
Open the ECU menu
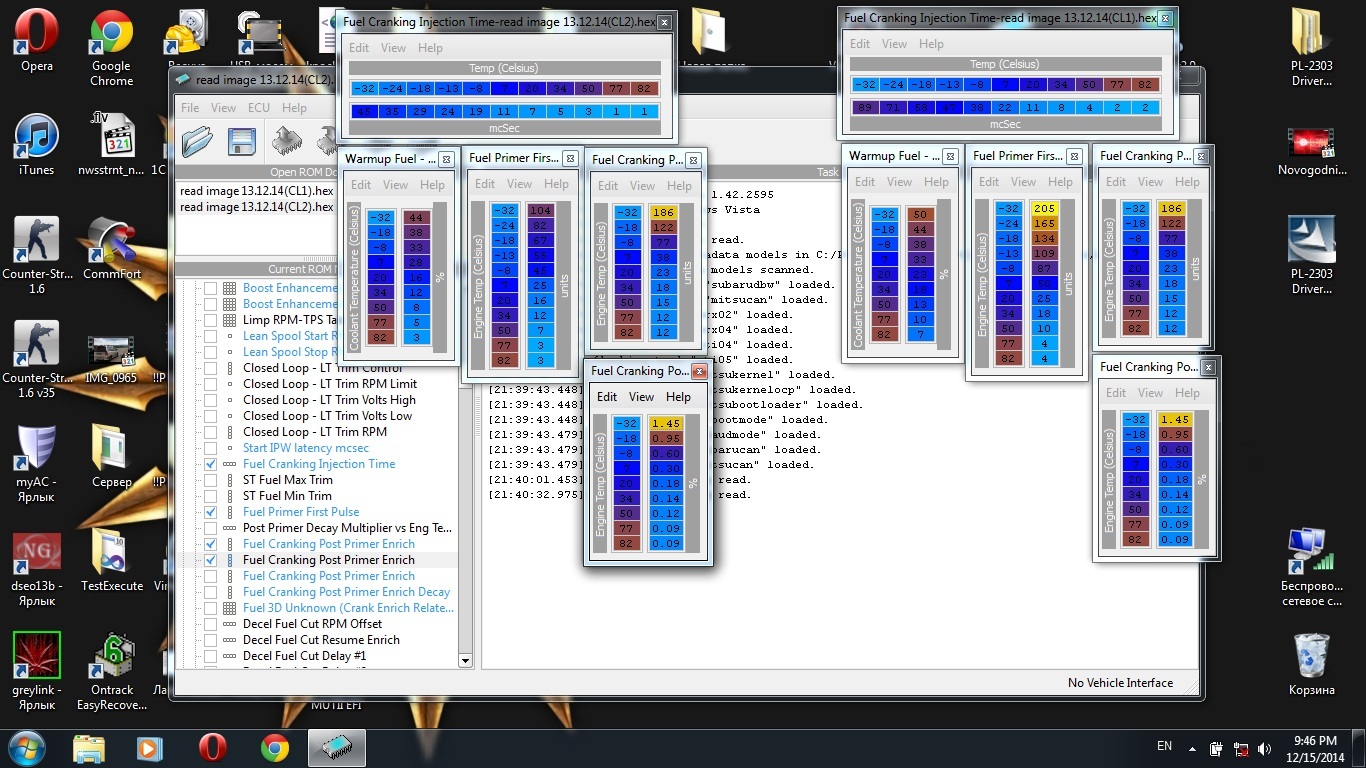(x=258, y=108)
